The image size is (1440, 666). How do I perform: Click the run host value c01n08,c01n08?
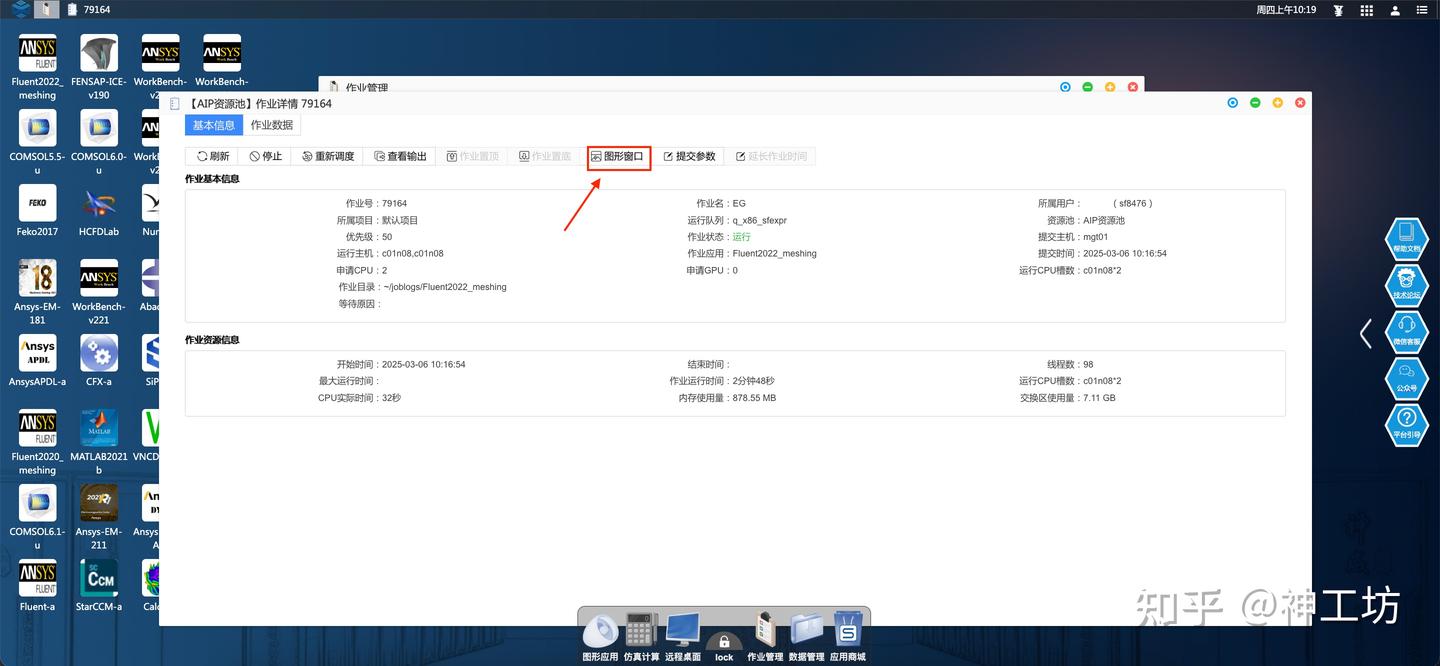pos(412,254)
